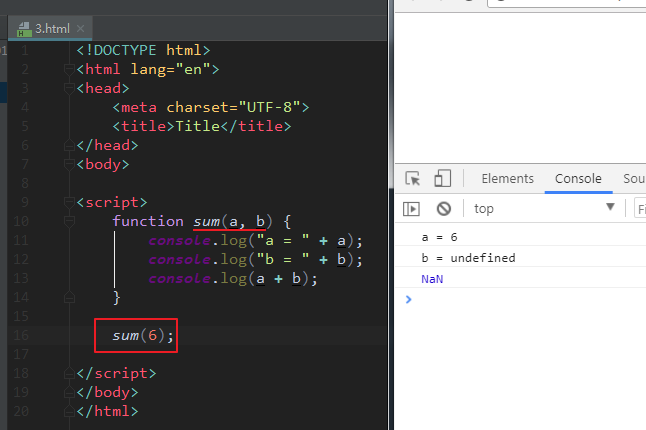The height and width of the screenshot is (430, 646).
Task: Place cursor on the sum(6); call
Action: click(x=143, y=335)
